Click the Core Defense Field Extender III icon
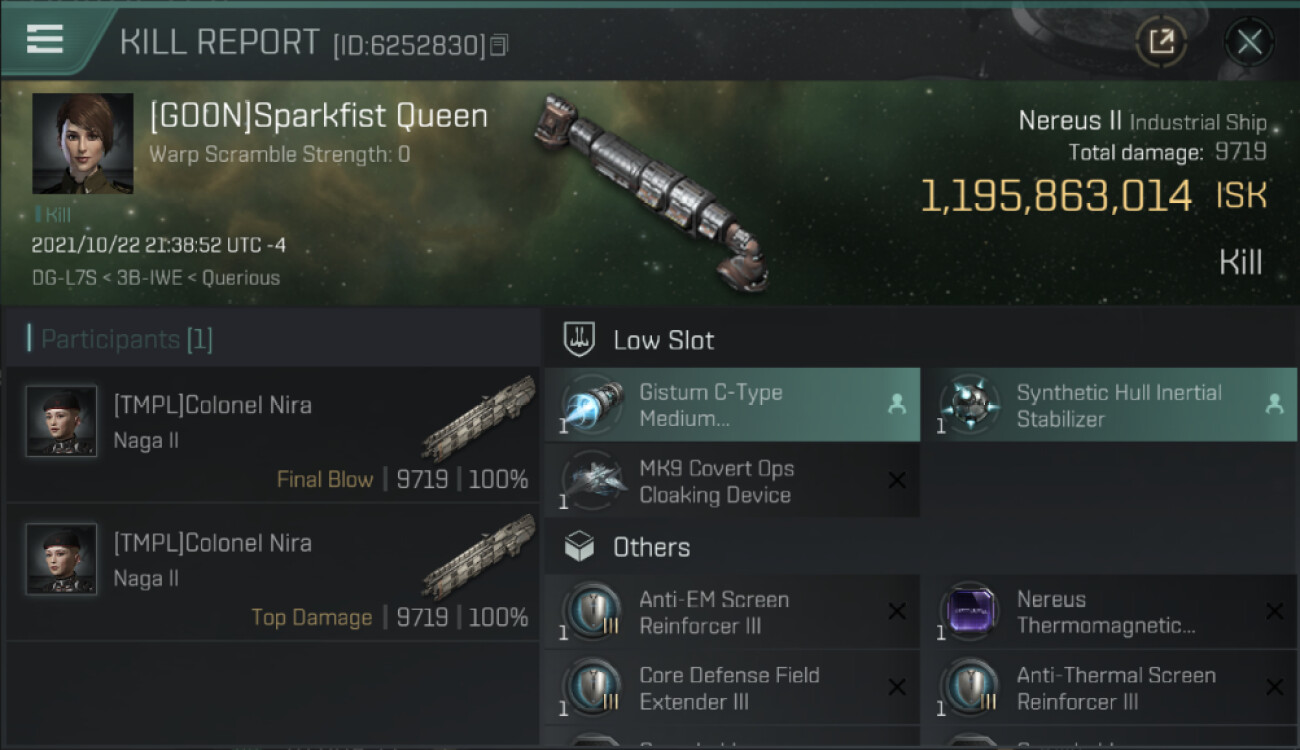The image size is (1300, 750). point(593,688)
